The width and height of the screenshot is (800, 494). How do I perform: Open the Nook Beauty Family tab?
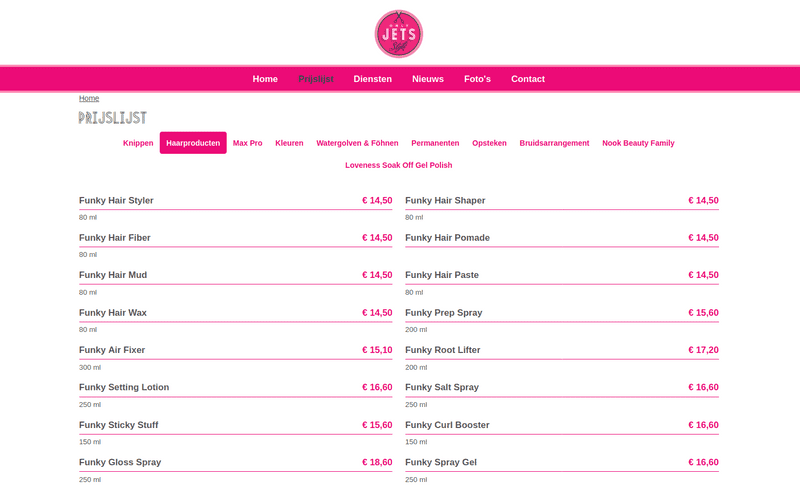638,143
